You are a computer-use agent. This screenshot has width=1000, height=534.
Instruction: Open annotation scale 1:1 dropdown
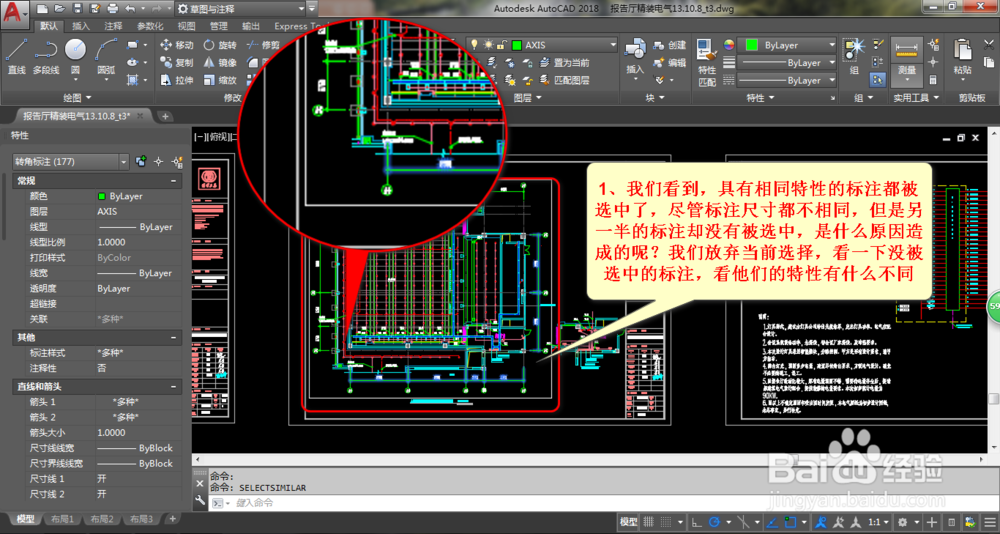click(x=879, y=522)
